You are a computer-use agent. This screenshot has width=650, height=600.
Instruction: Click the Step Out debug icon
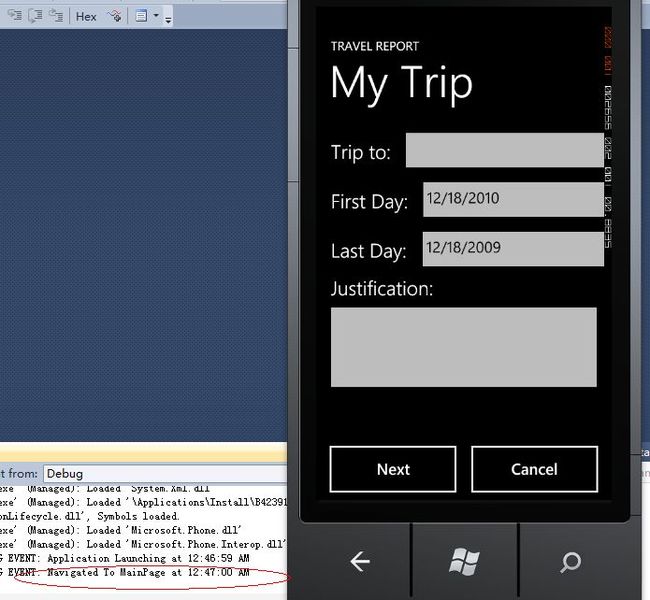click(x=56, y=16)
